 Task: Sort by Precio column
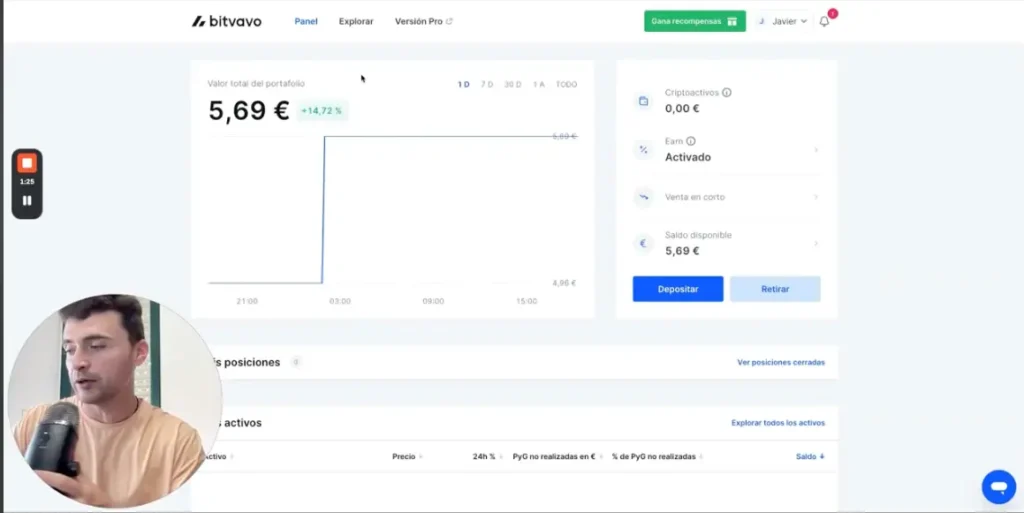407,457
